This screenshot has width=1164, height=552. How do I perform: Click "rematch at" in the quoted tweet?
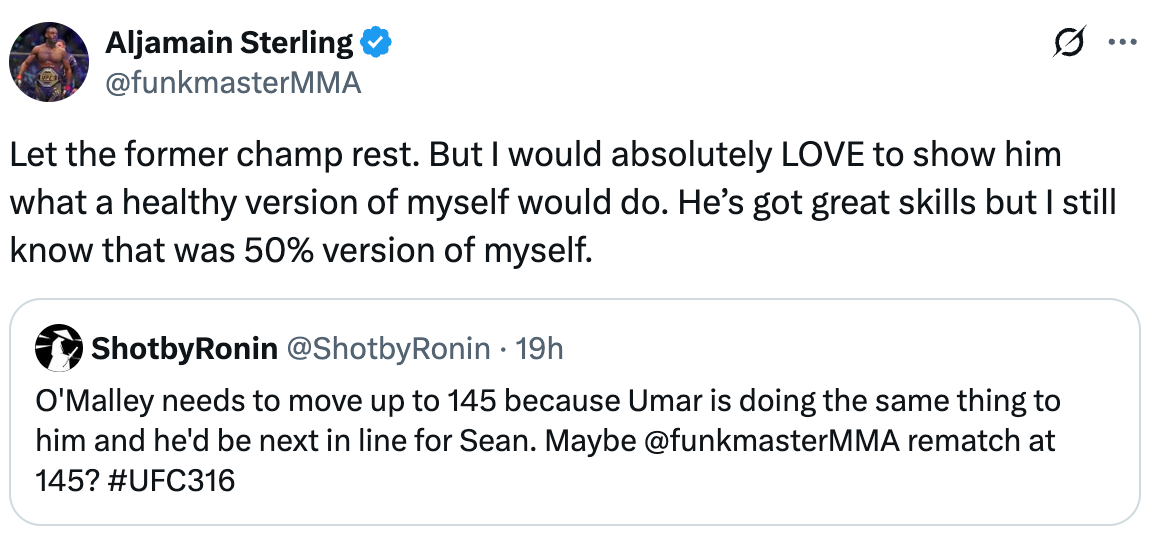981,441
